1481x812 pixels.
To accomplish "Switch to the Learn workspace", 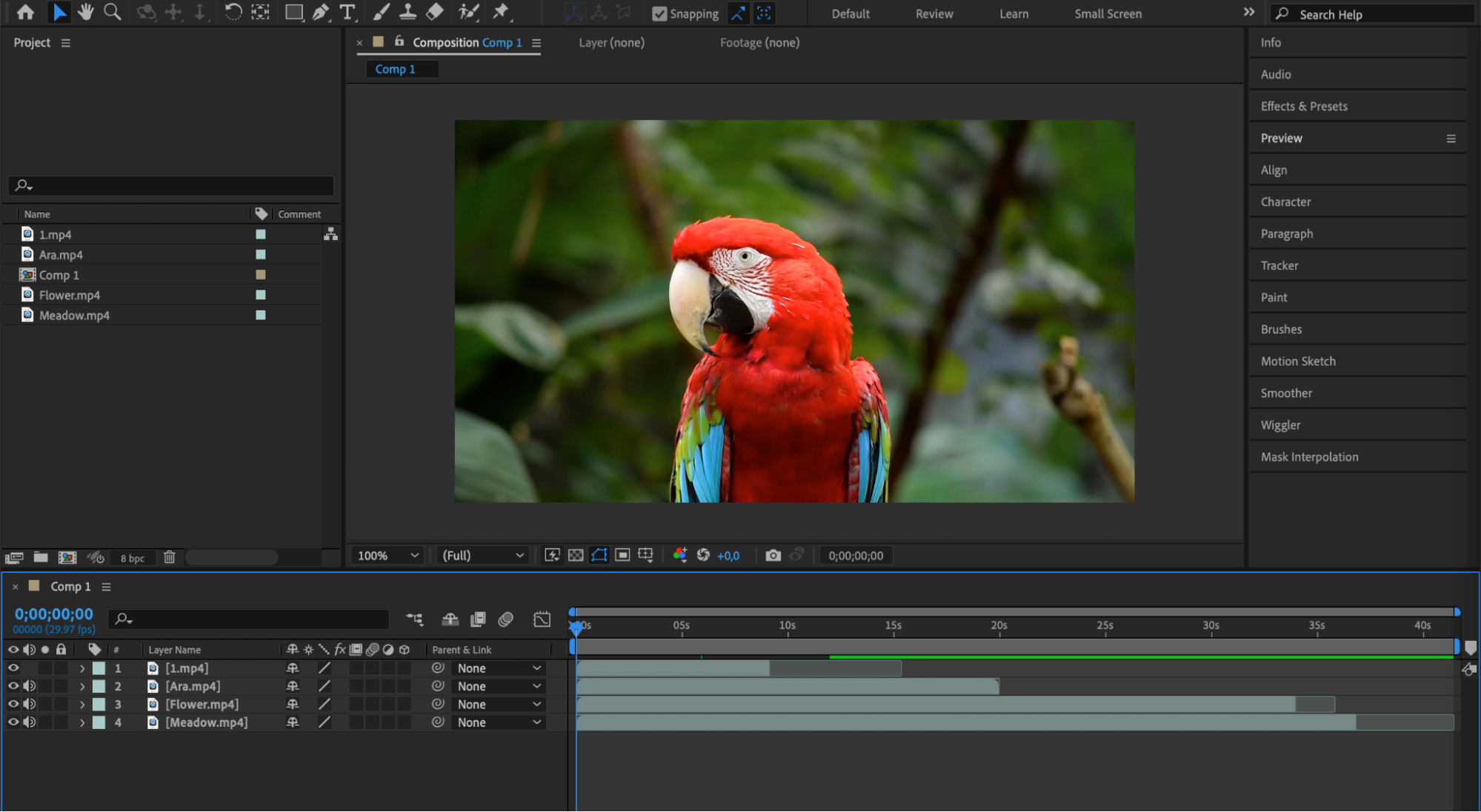I will [1014, 13].
